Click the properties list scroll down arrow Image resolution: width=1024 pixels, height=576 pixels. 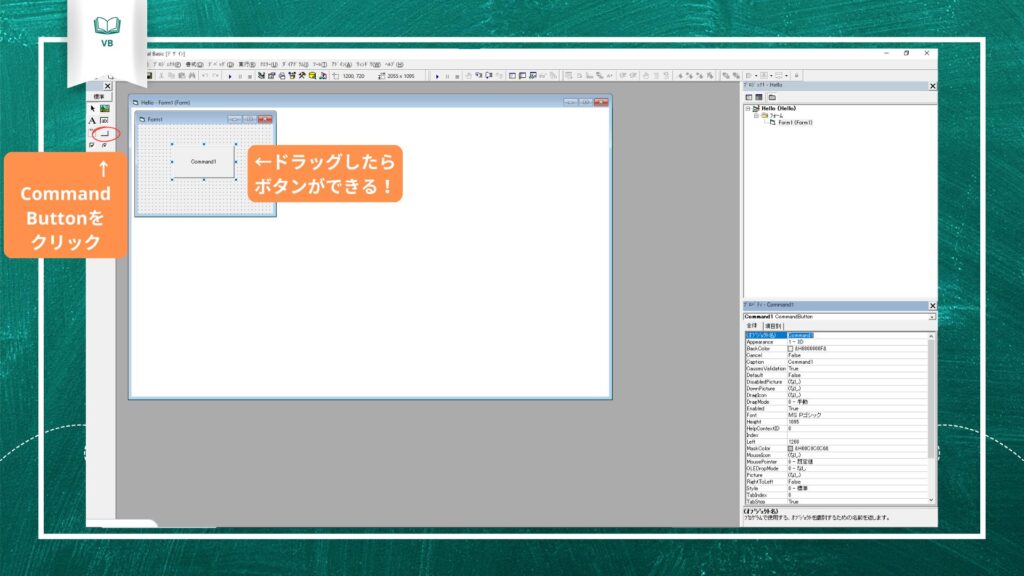(931, 500)
